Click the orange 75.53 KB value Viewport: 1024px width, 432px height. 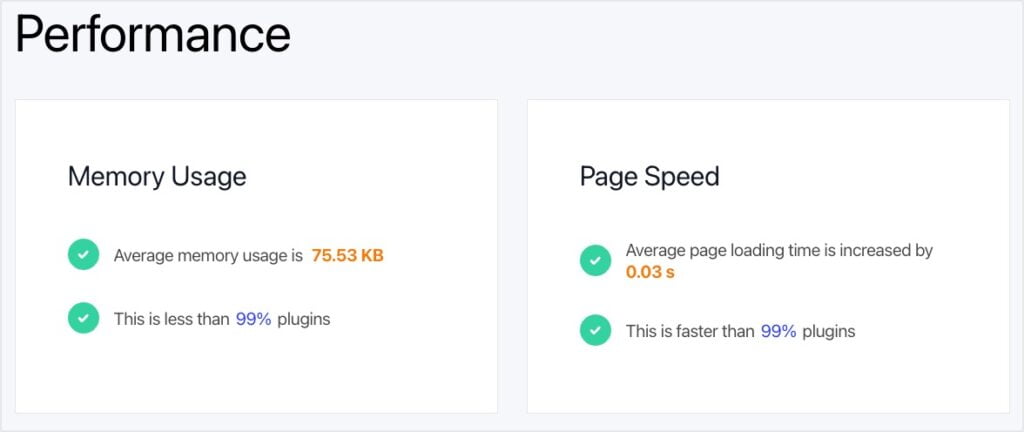(x=347, y=255)
